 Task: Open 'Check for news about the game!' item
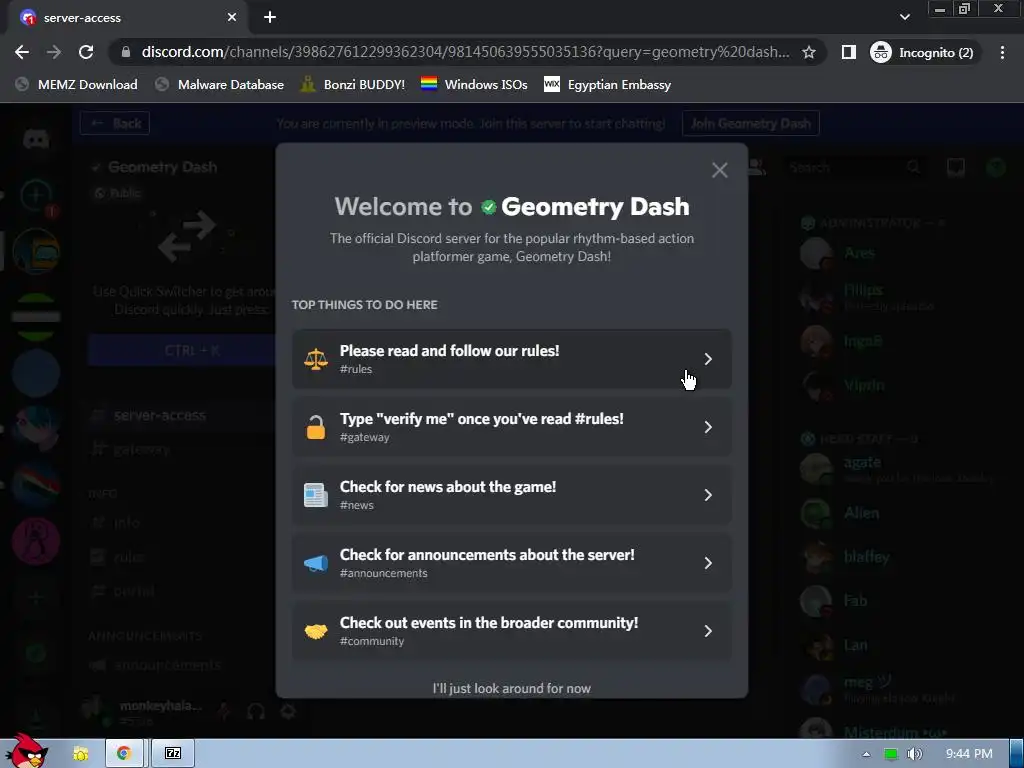point(511,495)
